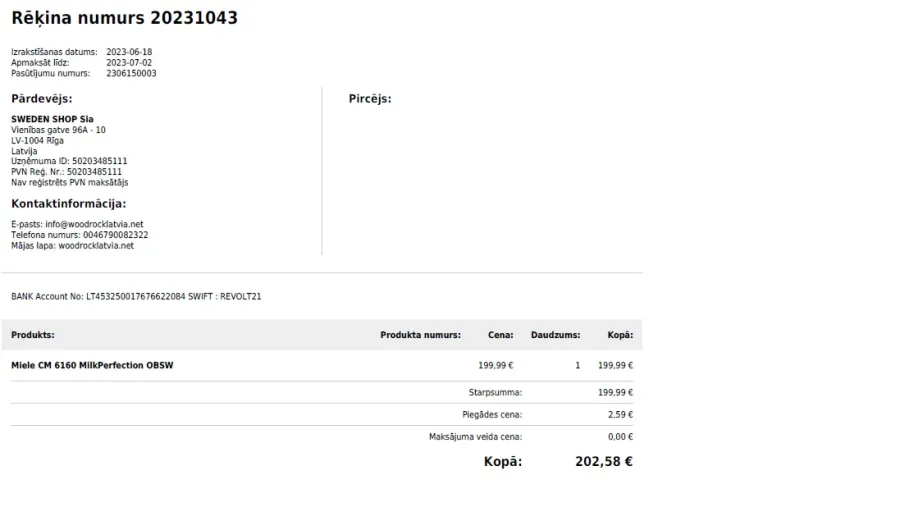
Task: Click the Pircējs heading
Action: (370, 99)
